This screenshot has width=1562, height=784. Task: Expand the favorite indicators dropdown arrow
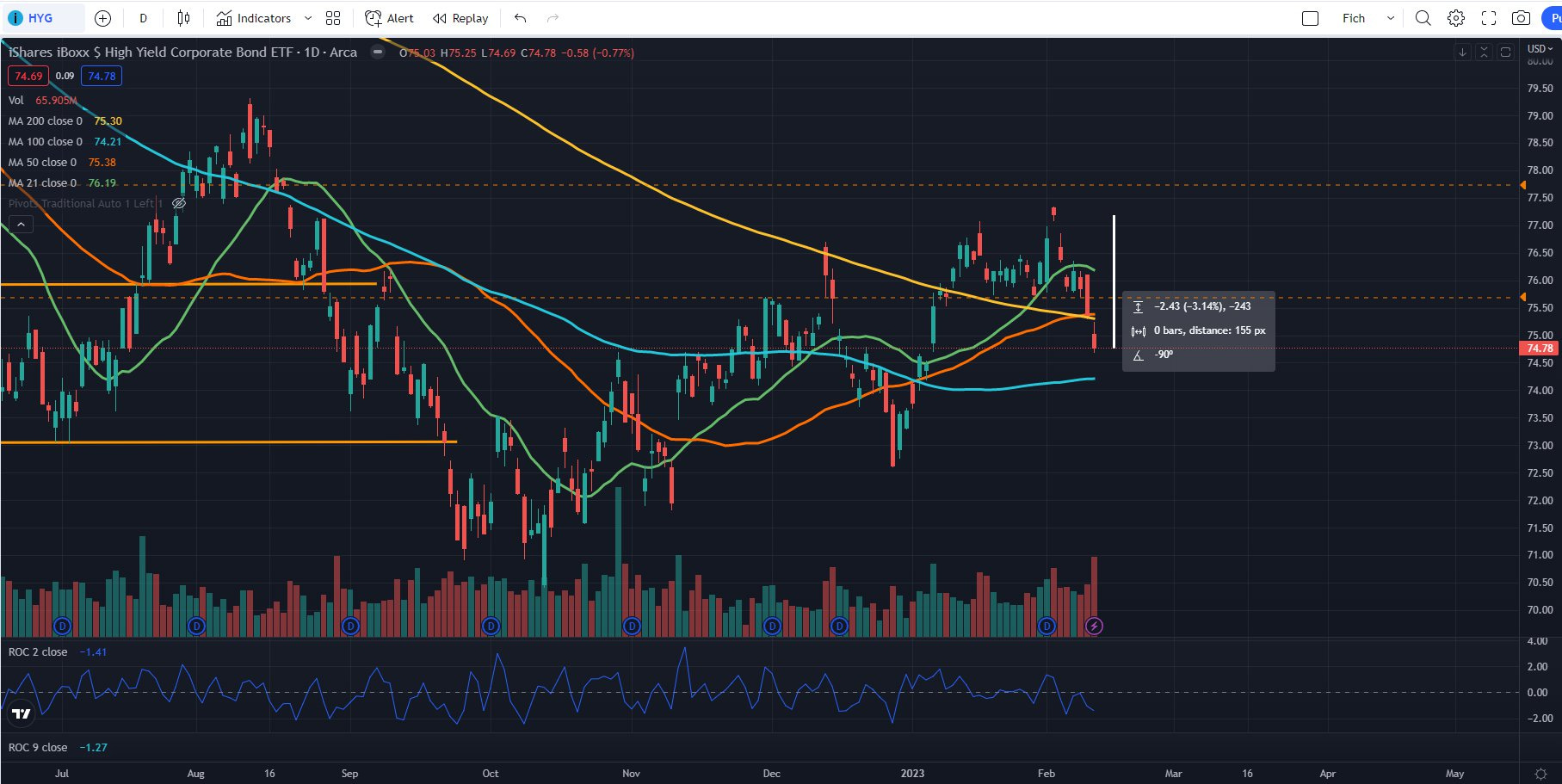(x=308, y=18)
